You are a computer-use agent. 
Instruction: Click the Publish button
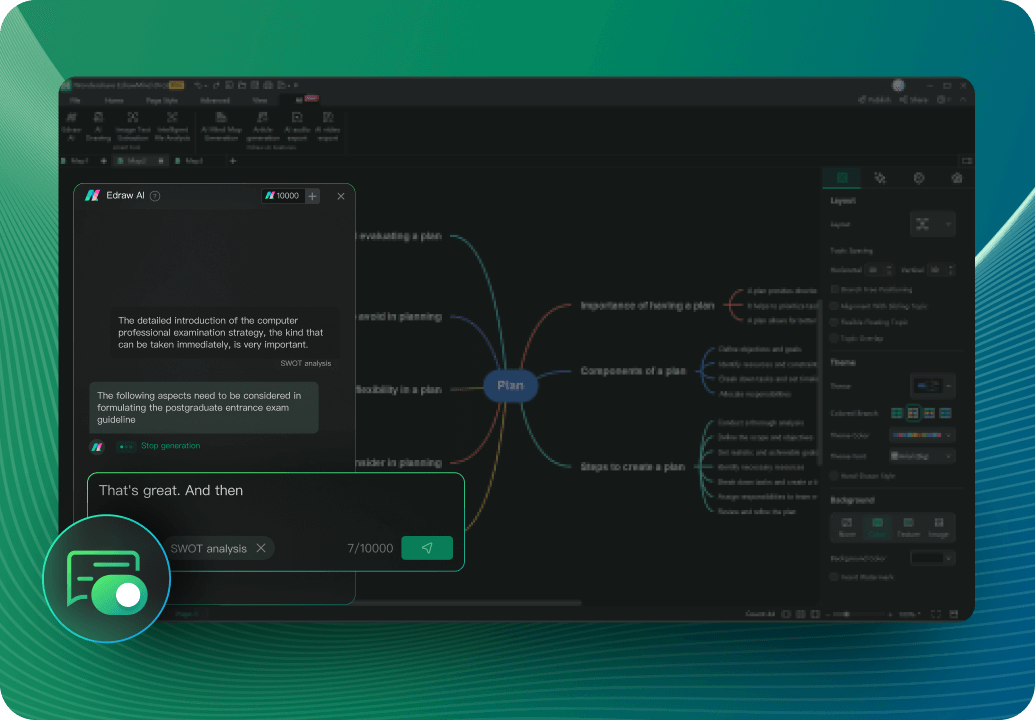coord(874,100)
